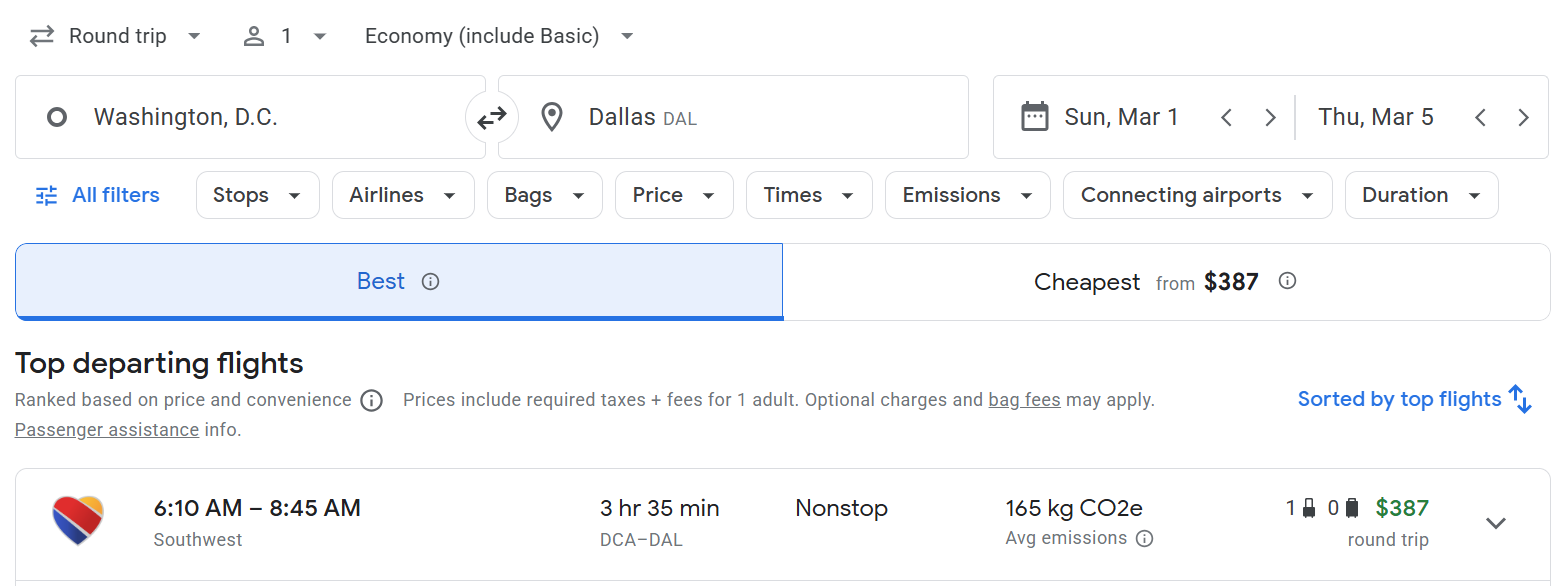The width and height of the screenshot is (1566, 586).
Task: Go to next day for departure date
Action: (x=1270, y=118)
